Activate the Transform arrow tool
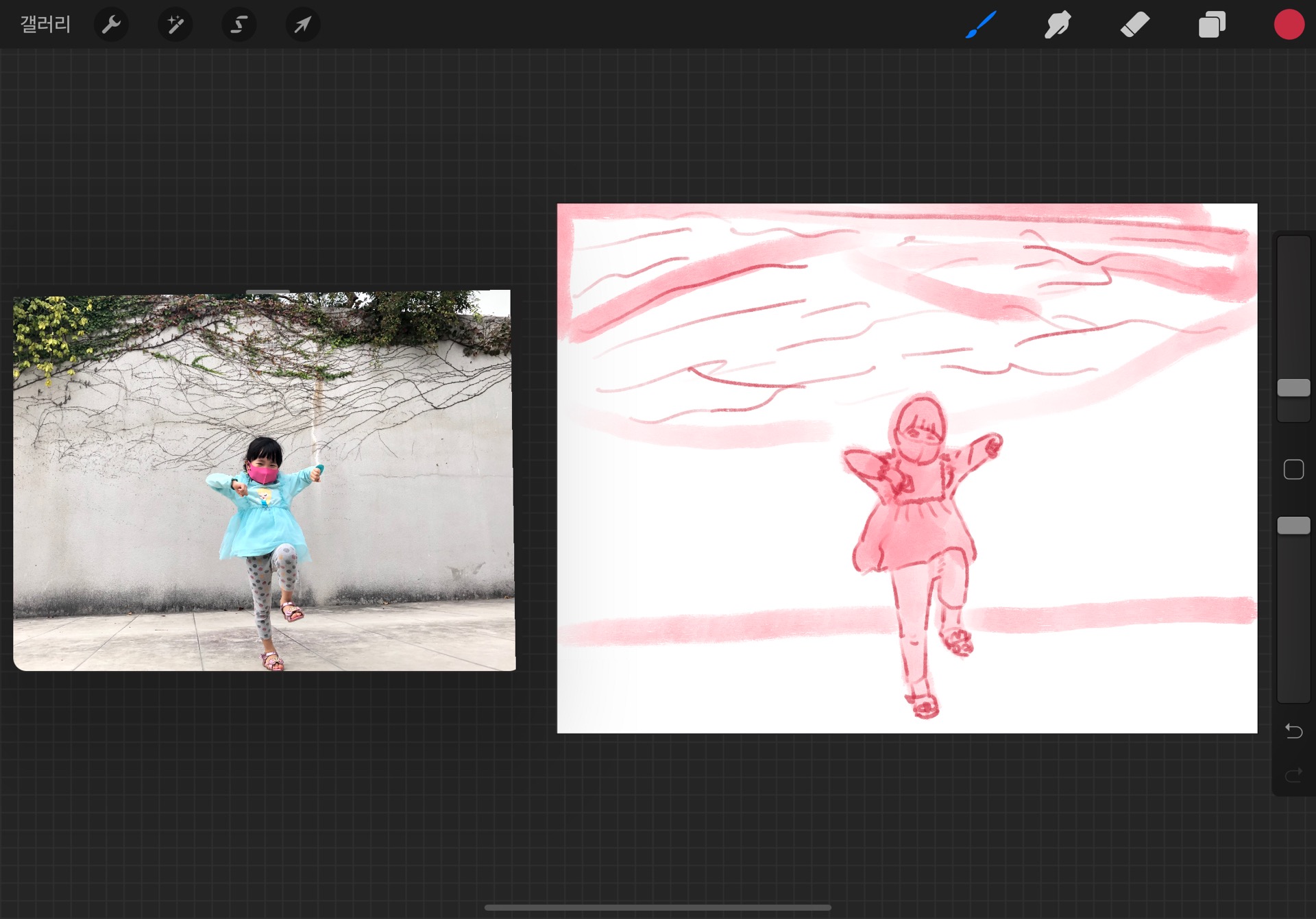This screenshot has height=919, width=1316. pyautogui.click(x=302, y=25)
